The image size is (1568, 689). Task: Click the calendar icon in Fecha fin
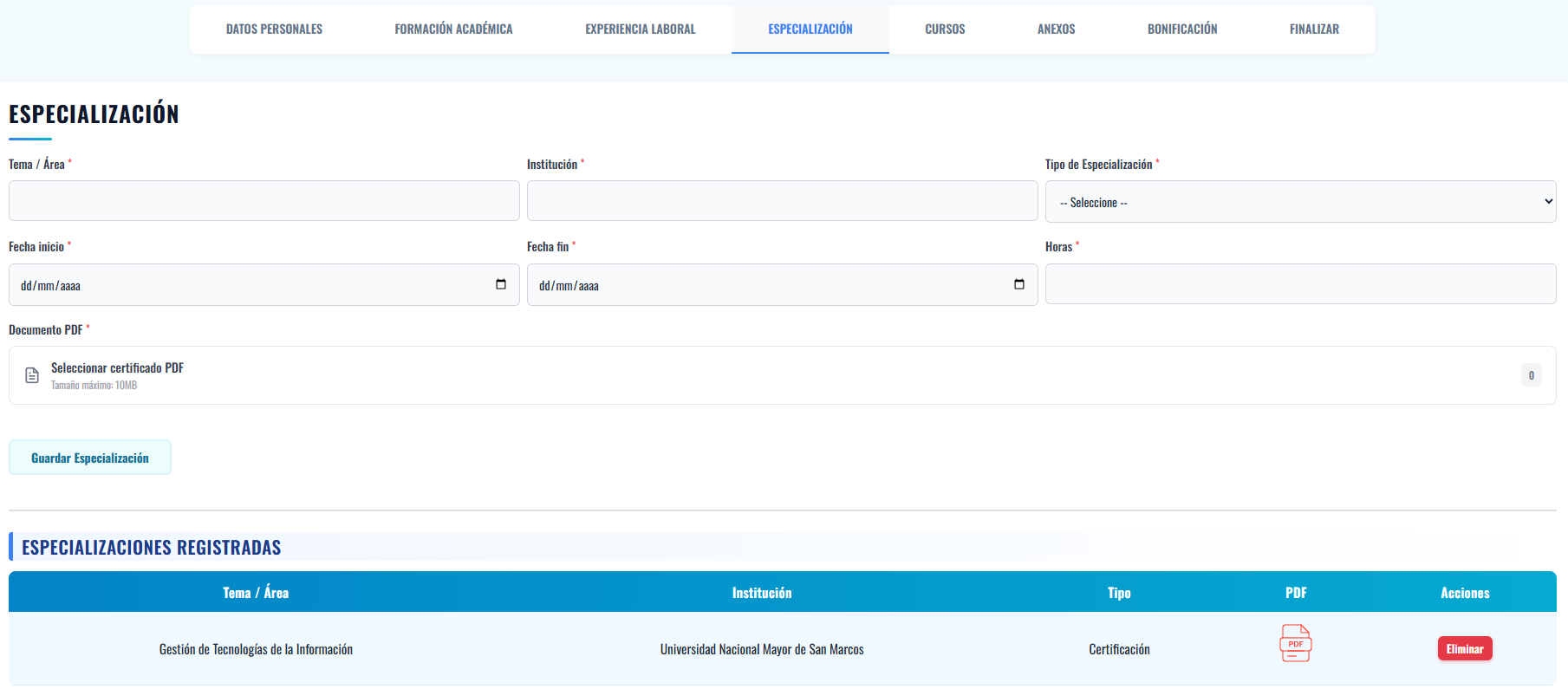pos(1019,284)
